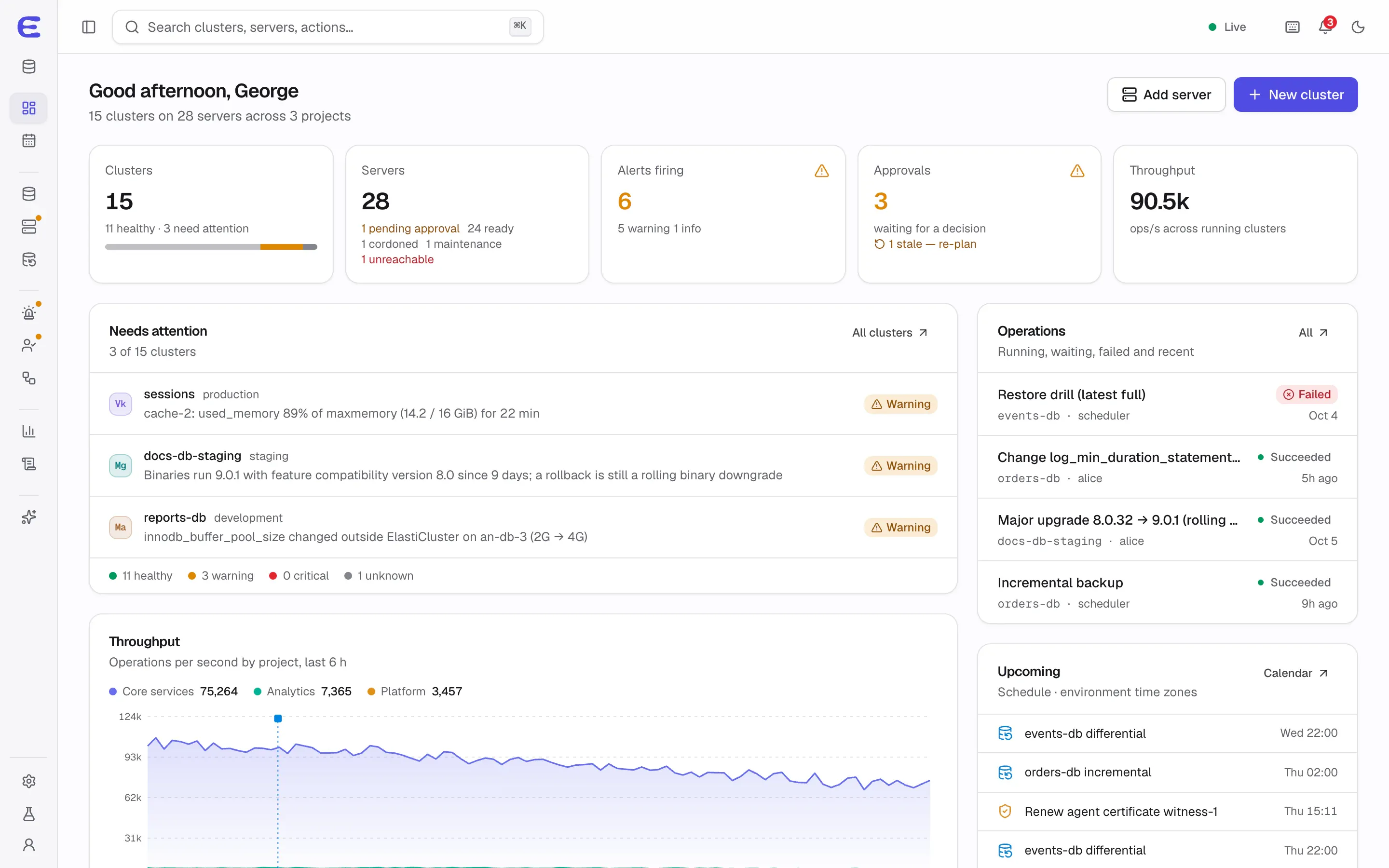
Task: Open the dashboard grid icon in sidebar
Action: (29, 108)
